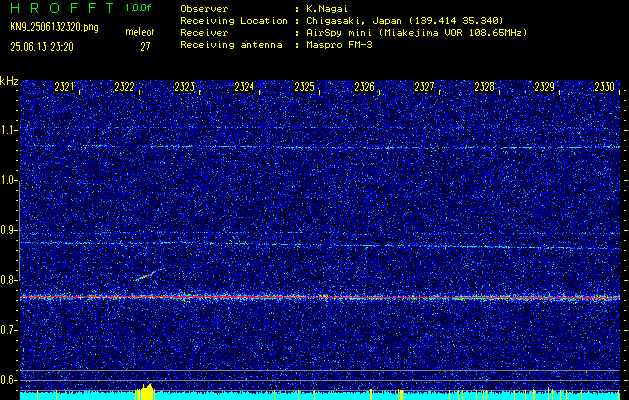Click the 2329 time marker

[x=544, y=87]
